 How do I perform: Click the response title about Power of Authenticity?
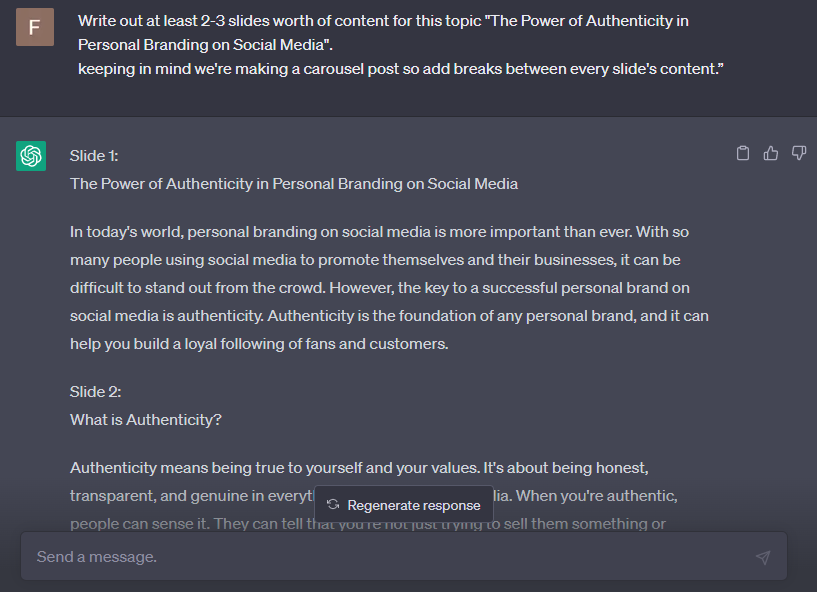(294, 184)
